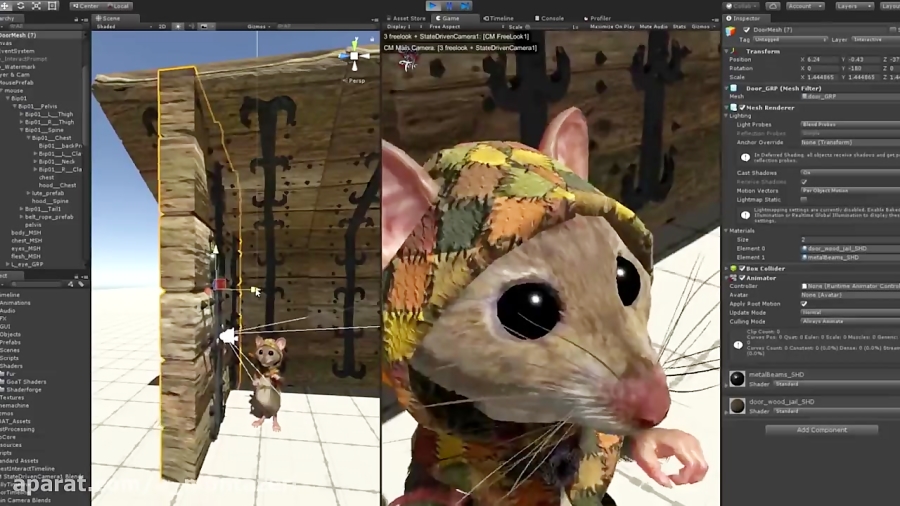Toggle Receive Shadows checkbox

click(x=804, y=182)
